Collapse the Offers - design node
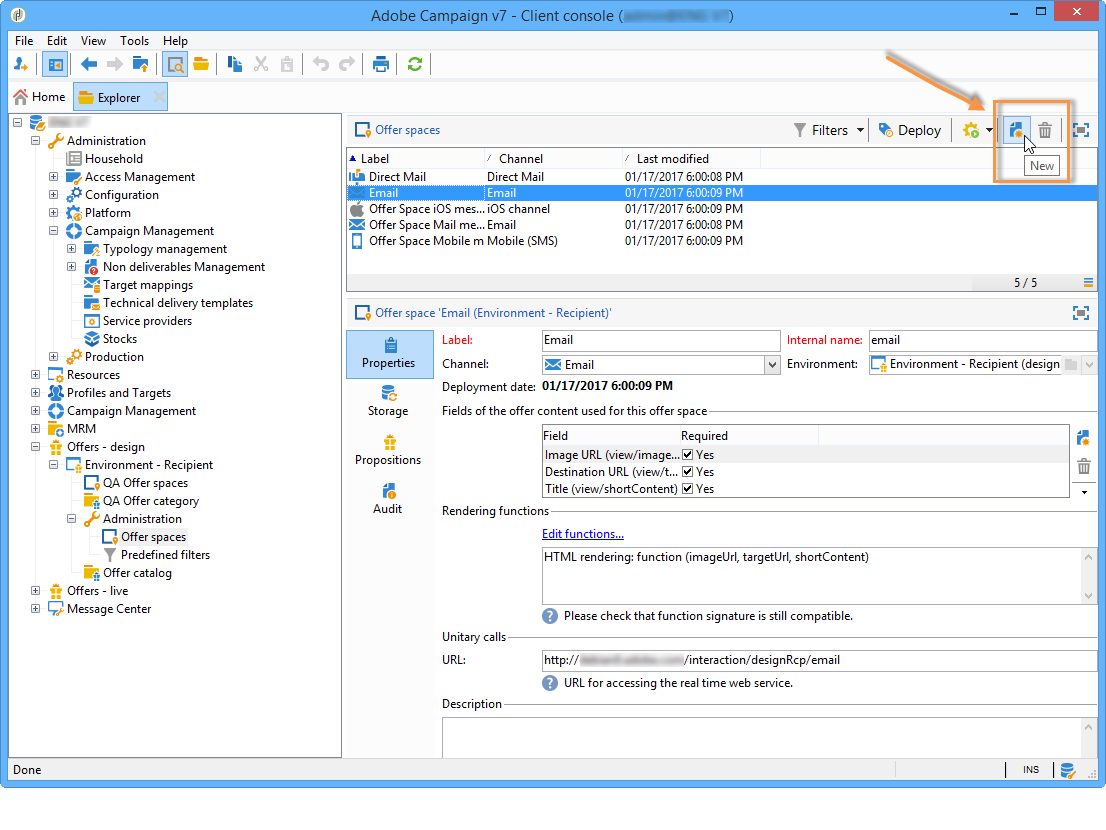This screenshot has width=1106, height=830. click(x=35, y=446)
